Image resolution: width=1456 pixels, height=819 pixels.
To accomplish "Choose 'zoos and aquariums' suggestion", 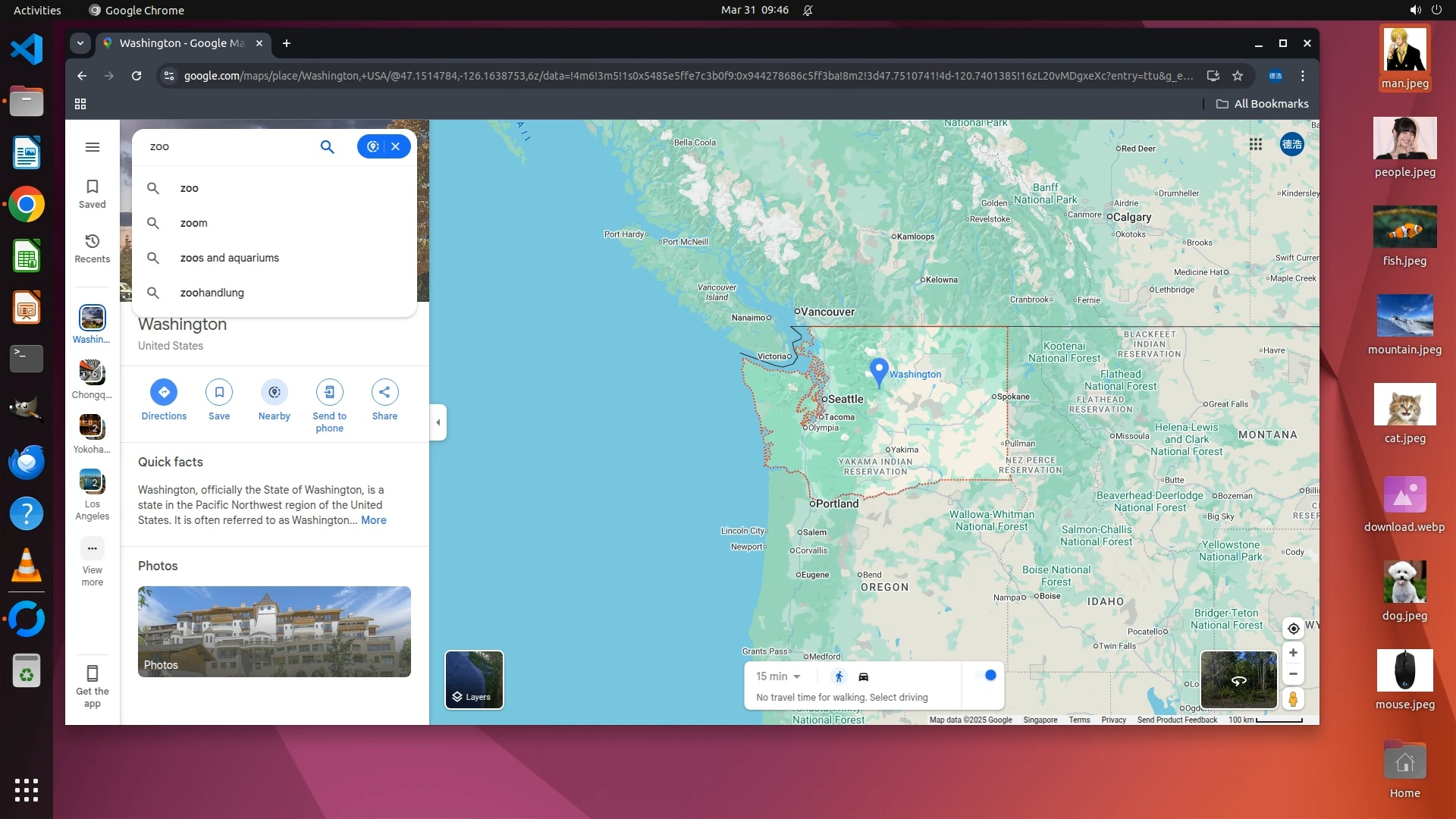I will coord(229,258).
